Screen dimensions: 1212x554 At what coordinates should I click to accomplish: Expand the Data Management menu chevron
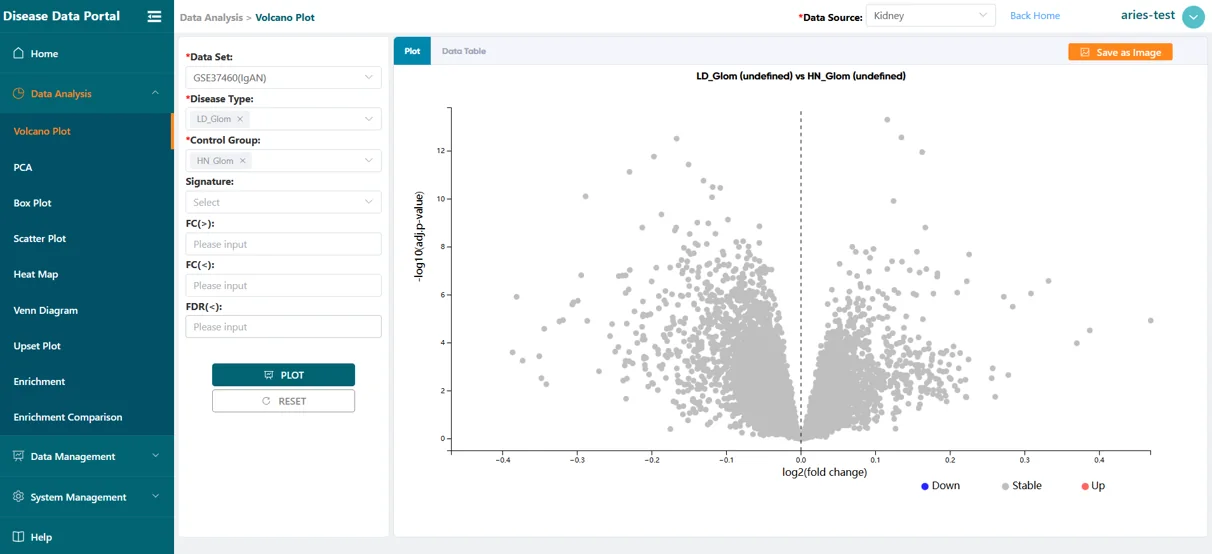155,456
